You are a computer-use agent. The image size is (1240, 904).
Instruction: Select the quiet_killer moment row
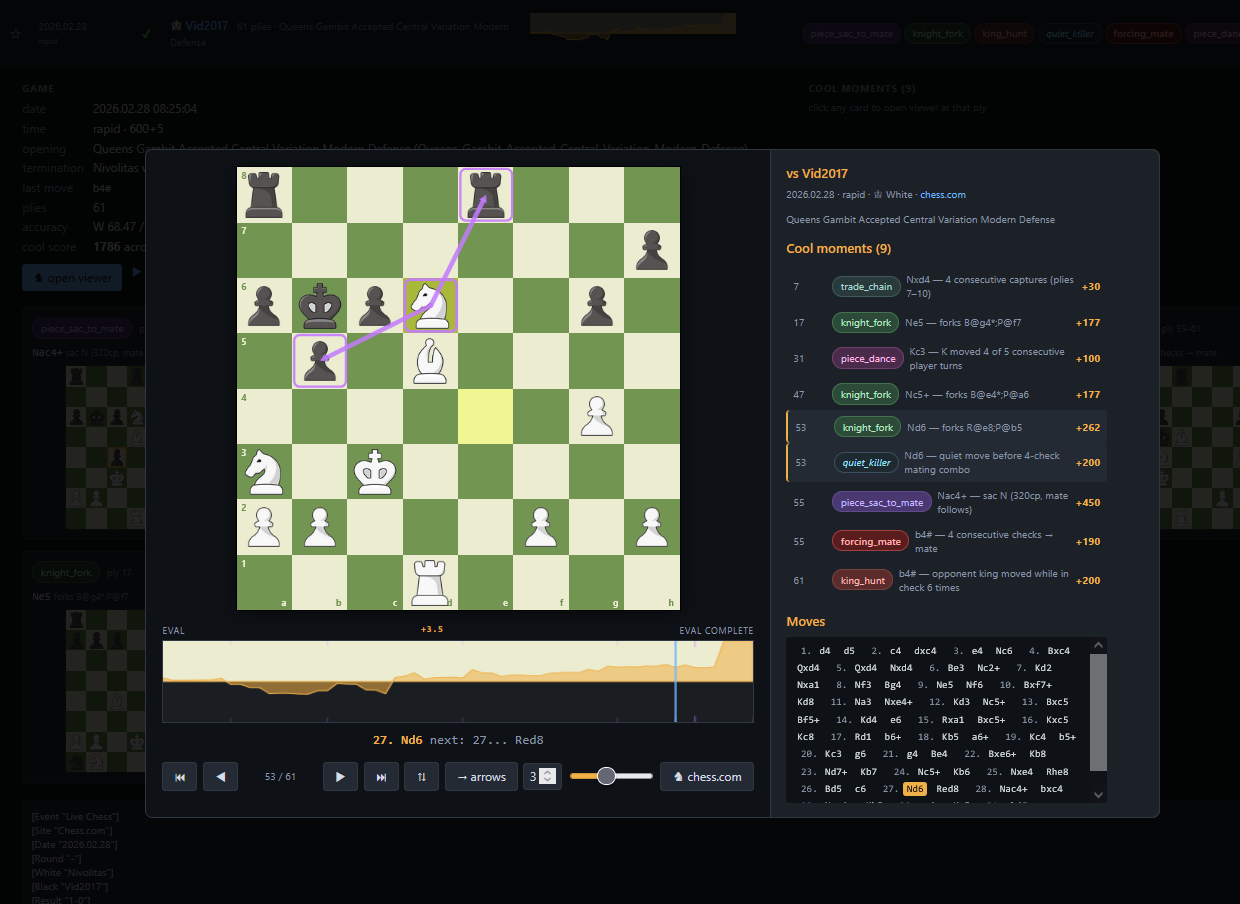pyautogui.click(x=946, y=463)
